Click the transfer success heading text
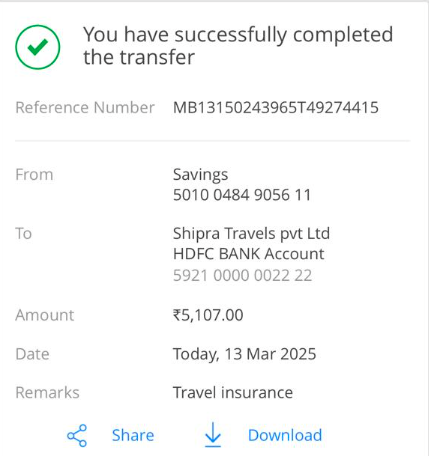The image size is (429, 456). [x=238, y=46]
